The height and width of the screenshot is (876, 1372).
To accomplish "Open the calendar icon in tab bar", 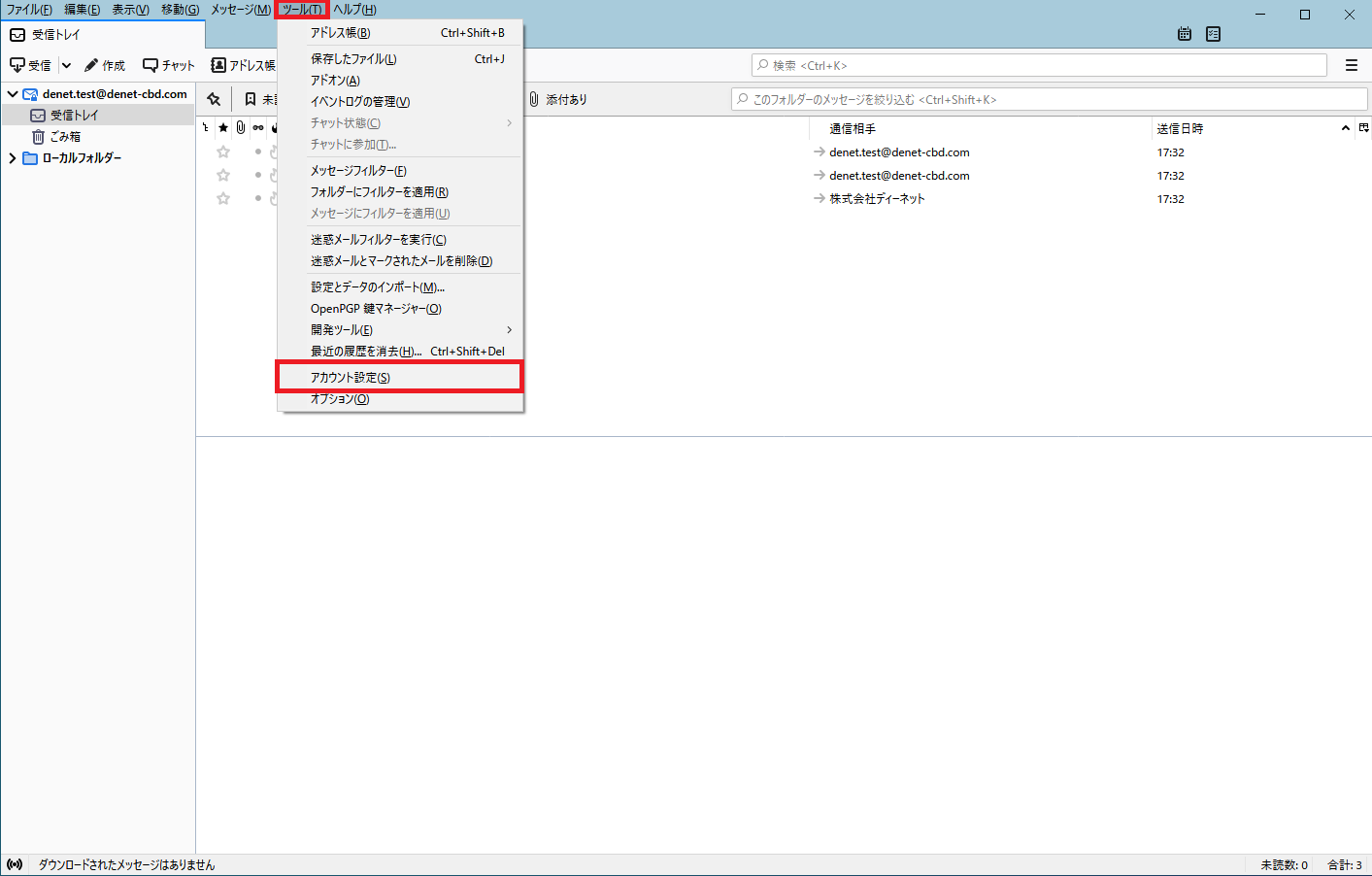I will [1185, 34].
